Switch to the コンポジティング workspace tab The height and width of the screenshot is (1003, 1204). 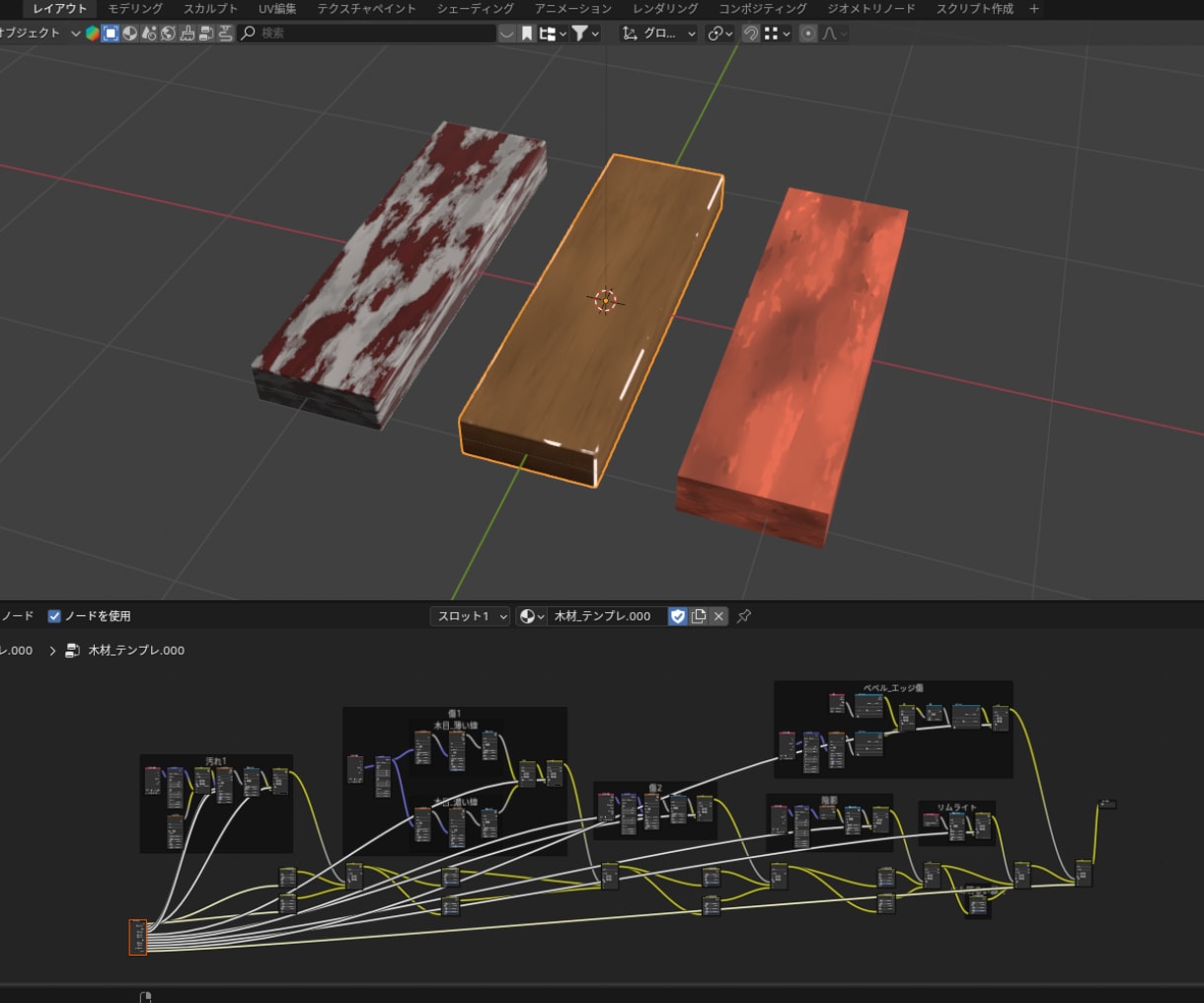click(762, 9)
